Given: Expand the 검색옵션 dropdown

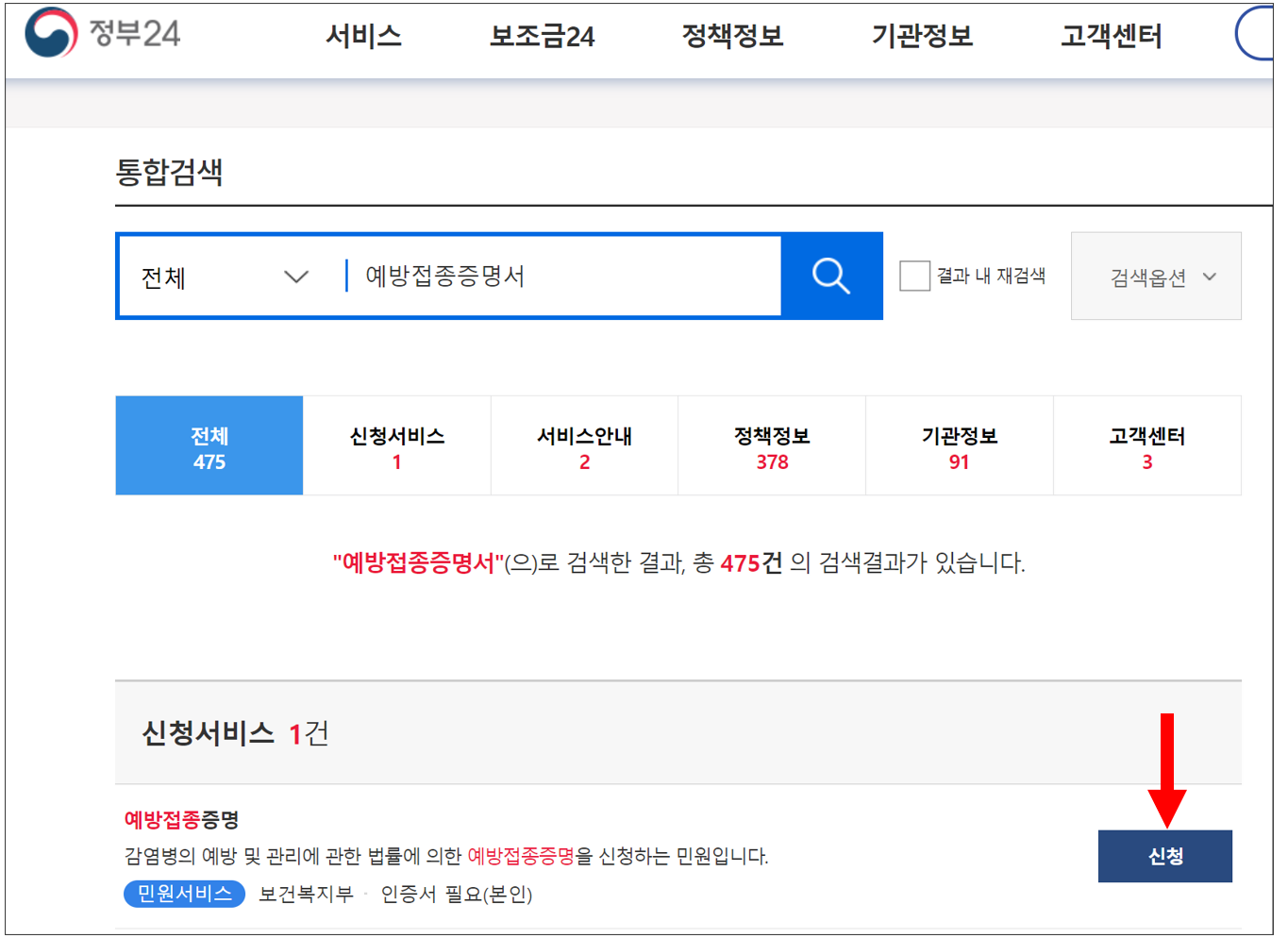Looking at the screenshot, I should 1156,276.
